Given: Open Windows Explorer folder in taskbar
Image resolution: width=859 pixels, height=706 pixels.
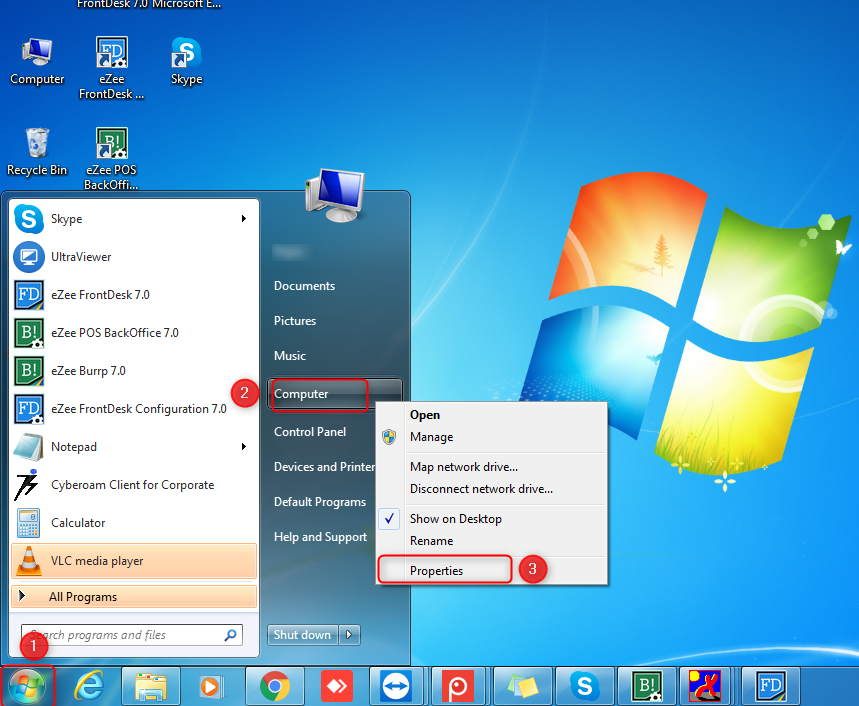Looking at the screenshot, I should [151, 686].
